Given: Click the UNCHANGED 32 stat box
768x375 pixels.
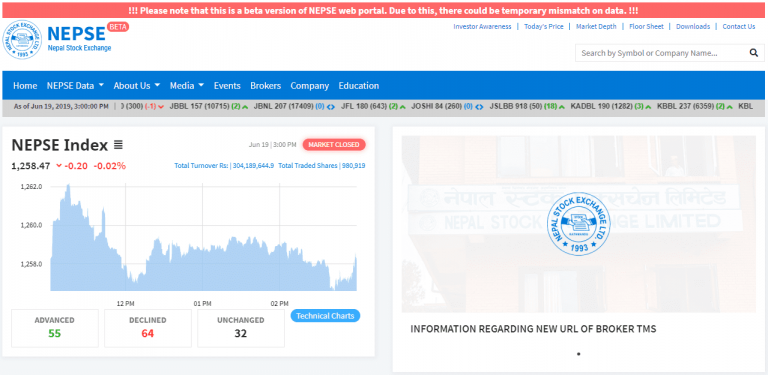Looking at the screenshot, I should tap(240, 328).
